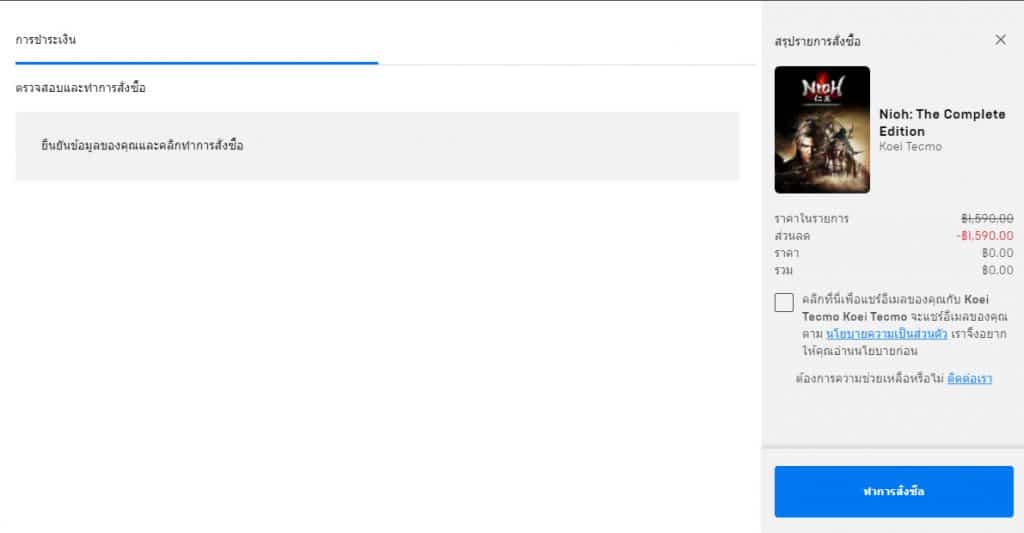This screenshot has width=1024, height=533.
Task: Click the รวม total amount ฿0.00
Action: point(997,270)
